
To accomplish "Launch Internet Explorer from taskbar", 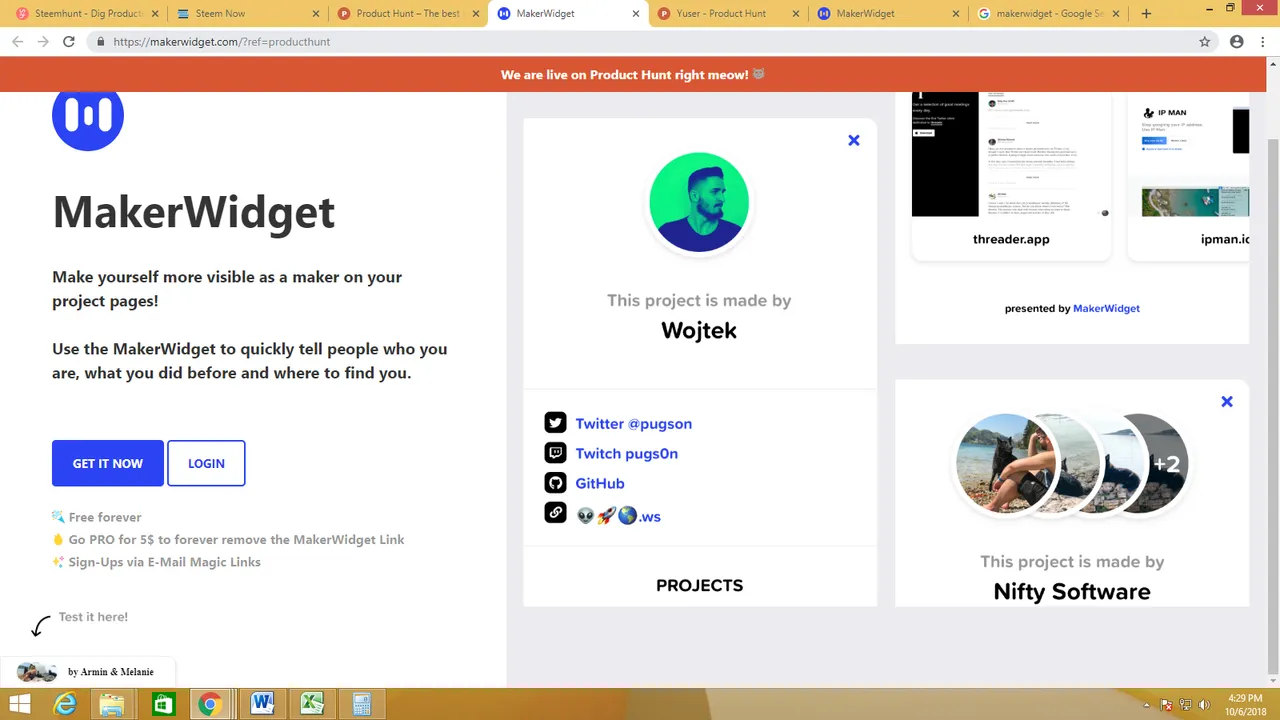I will click(x=65, y=704).
